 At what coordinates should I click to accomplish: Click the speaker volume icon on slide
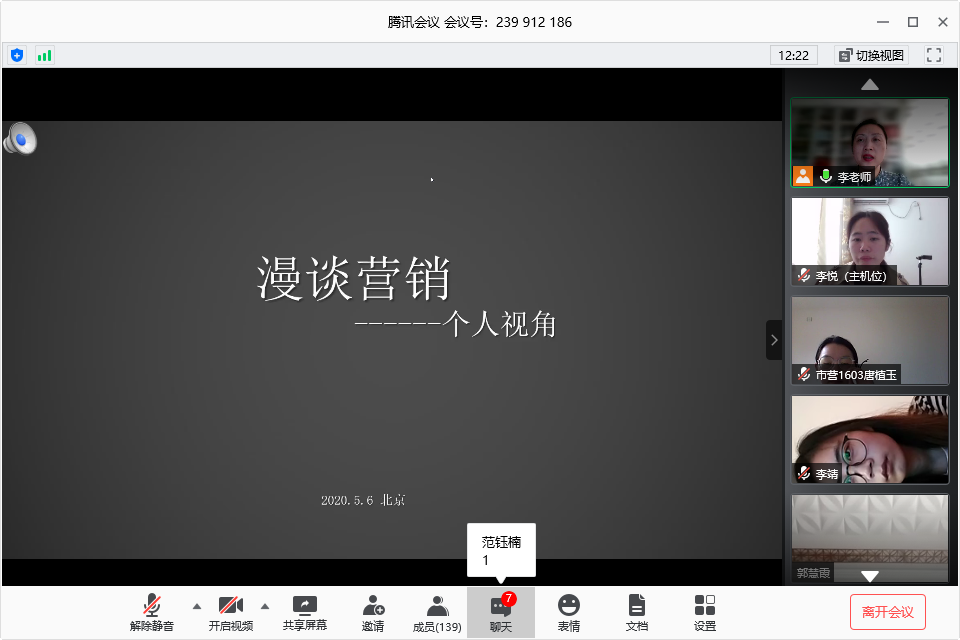point(19,139)
